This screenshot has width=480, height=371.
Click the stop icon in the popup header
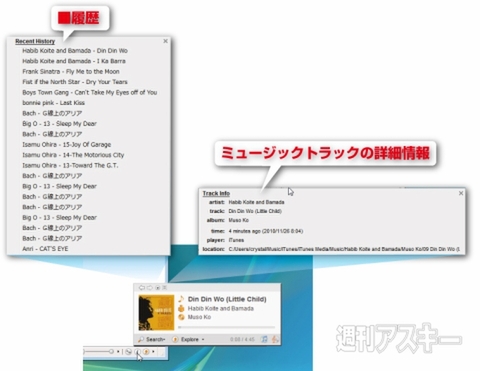click(158, 288)
